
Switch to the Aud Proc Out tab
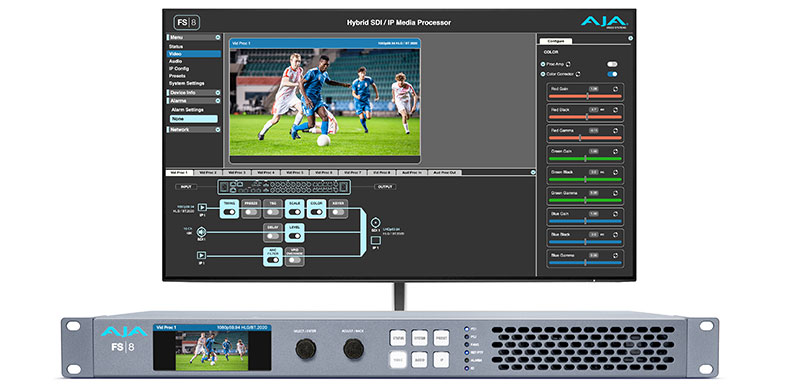tap(444, 173)
